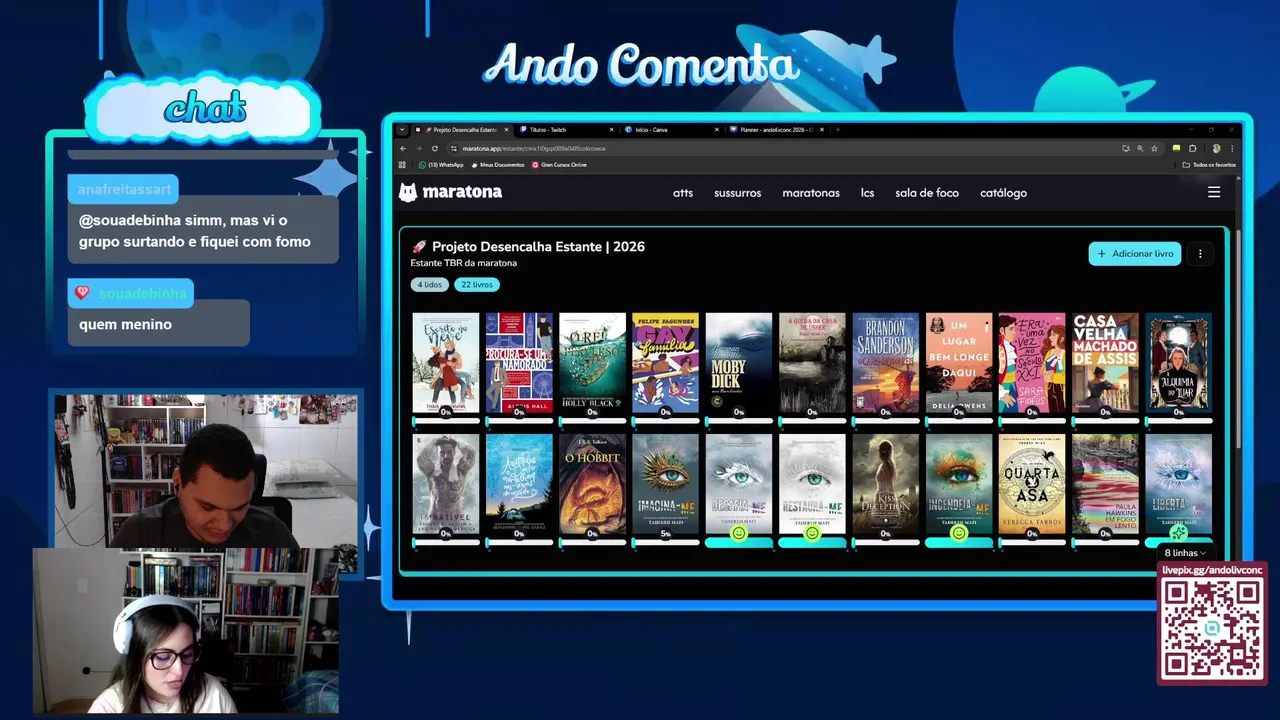This screenshot has width=1280, height=720.
Task: Open the WhatsApp bookmark
Action: click(441, 165)
